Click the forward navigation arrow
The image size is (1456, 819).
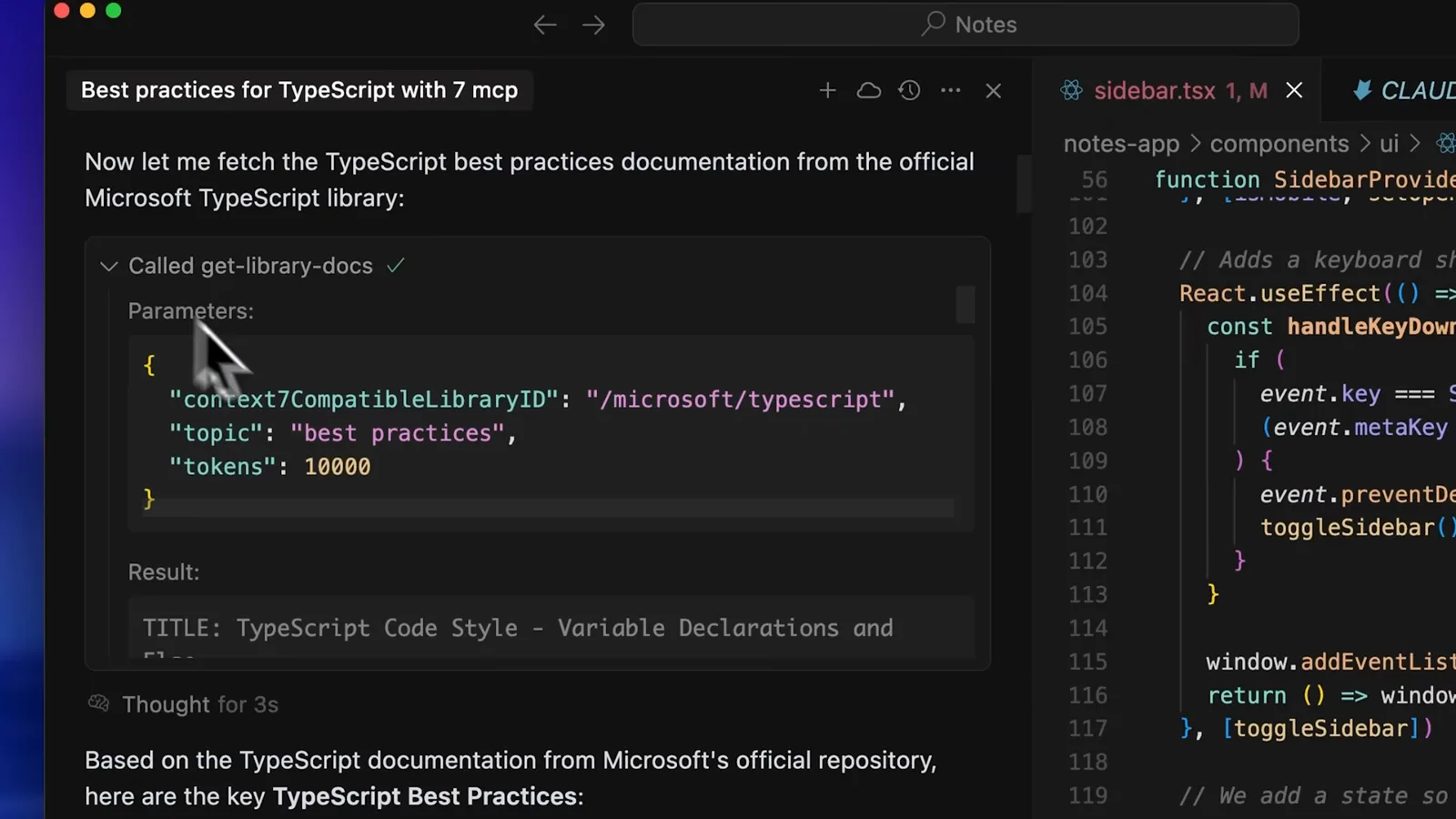[x=593, y=25]
